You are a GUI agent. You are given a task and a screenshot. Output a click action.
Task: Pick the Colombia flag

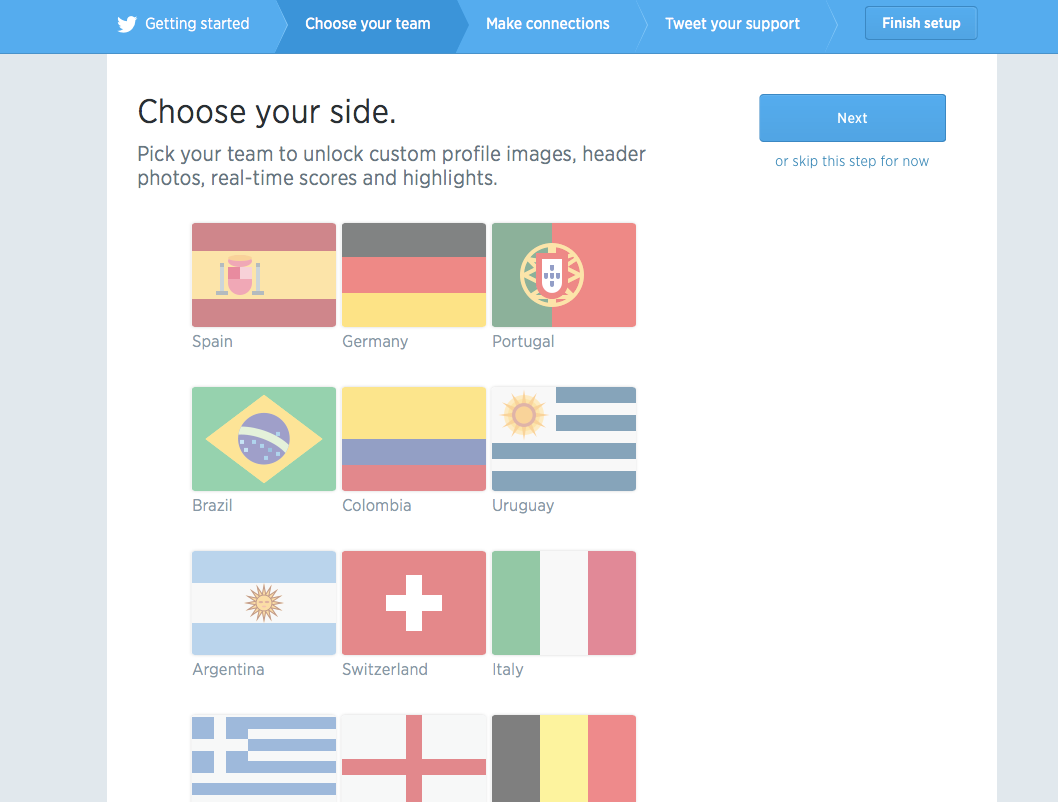414,439
